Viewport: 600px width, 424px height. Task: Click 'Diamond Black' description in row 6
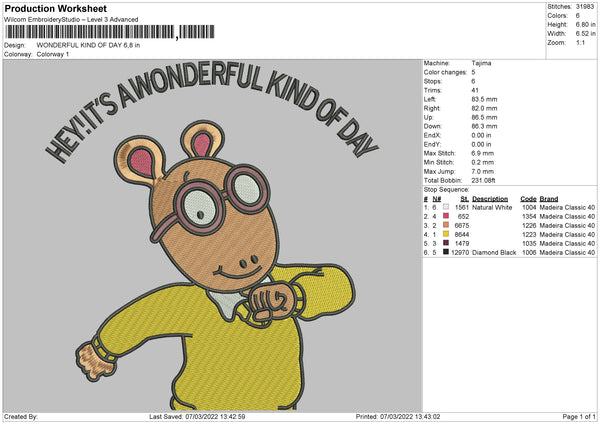click(494, 253)
